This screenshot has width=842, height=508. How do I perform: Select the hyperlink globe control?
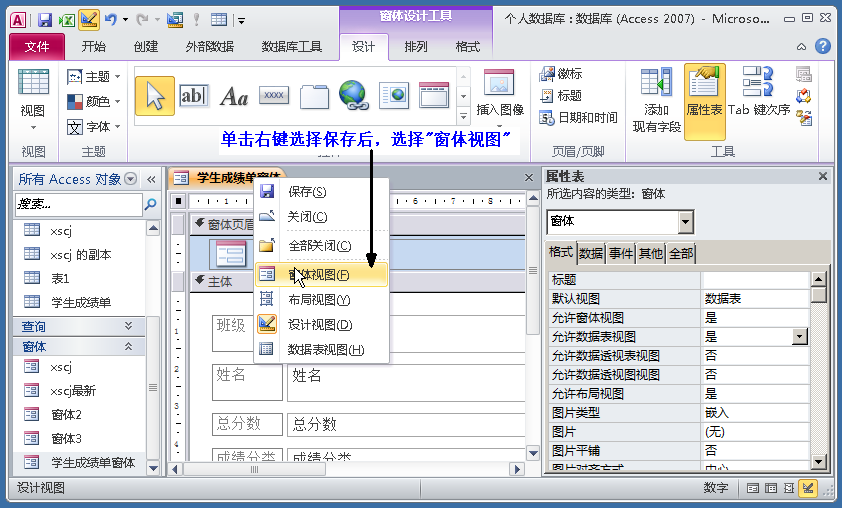(x=354, y=95)
